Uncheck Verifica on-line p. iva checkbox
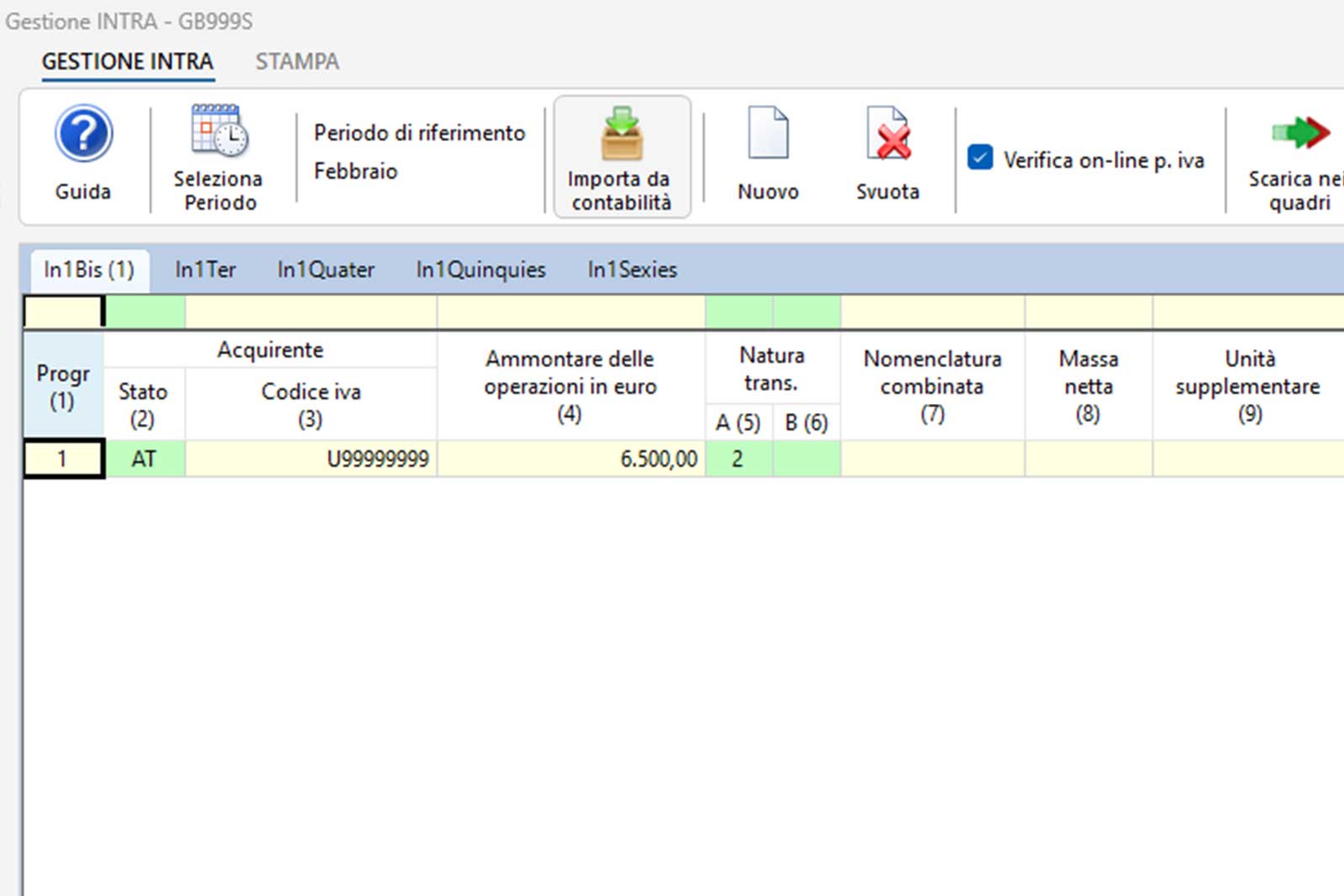Image resolution: width=1344 pixels, height=896 pixels. click(x=980, y=159)
